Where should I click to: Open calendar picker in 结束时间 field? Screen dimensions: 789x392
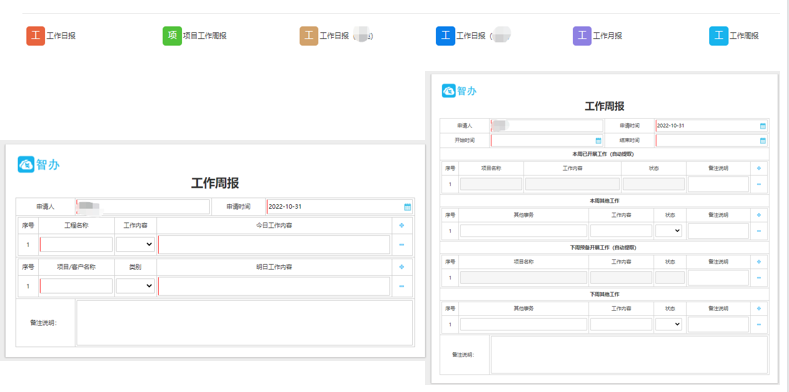762,141
